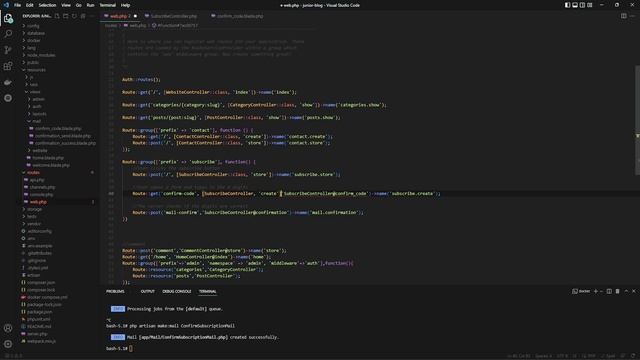Viewport: 640px width, 360px height.
Task: Toggle Panel layout icon in title bar
Action: (575, 5)
